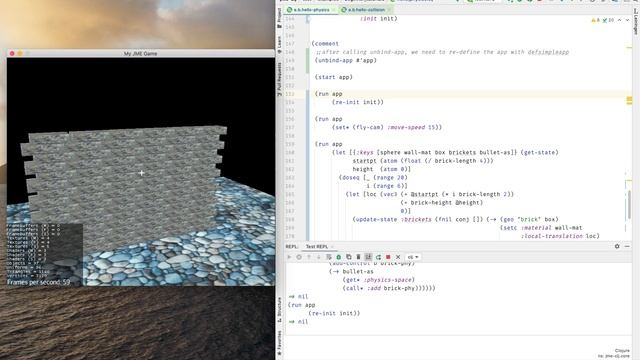Hide the REPL tool window

(627, 247)
